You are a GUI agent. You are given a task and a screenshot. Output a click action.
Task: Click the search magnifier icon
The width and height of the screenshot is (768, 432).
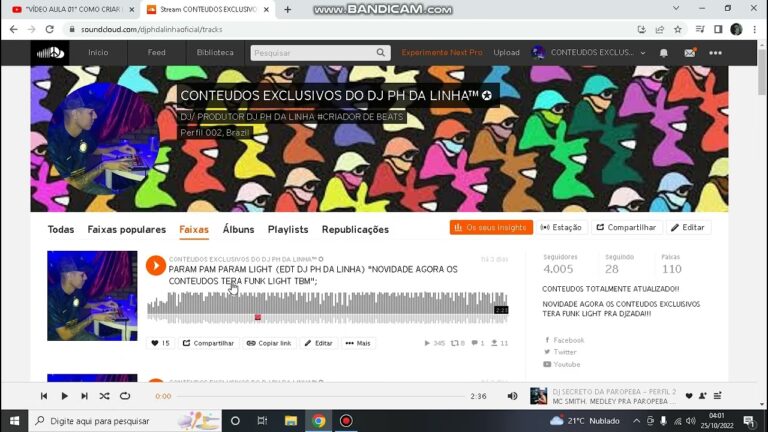(x=381, y=52)
